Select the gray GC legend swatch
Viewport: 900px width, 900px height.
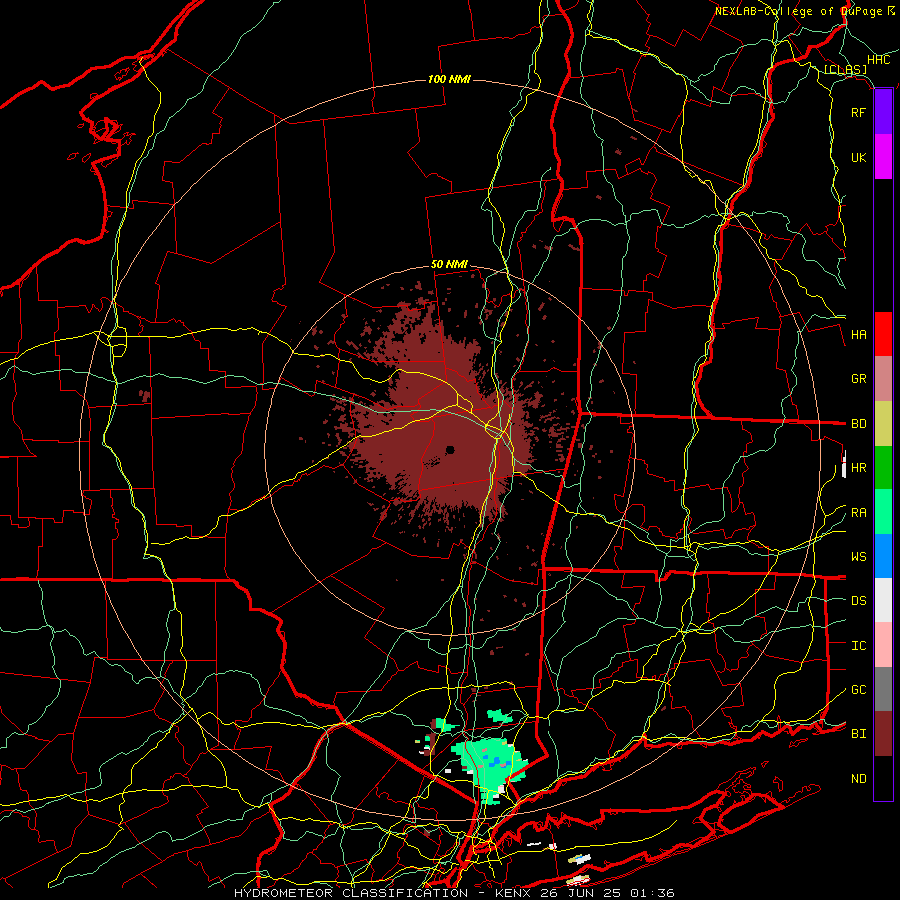coord(883,689)
